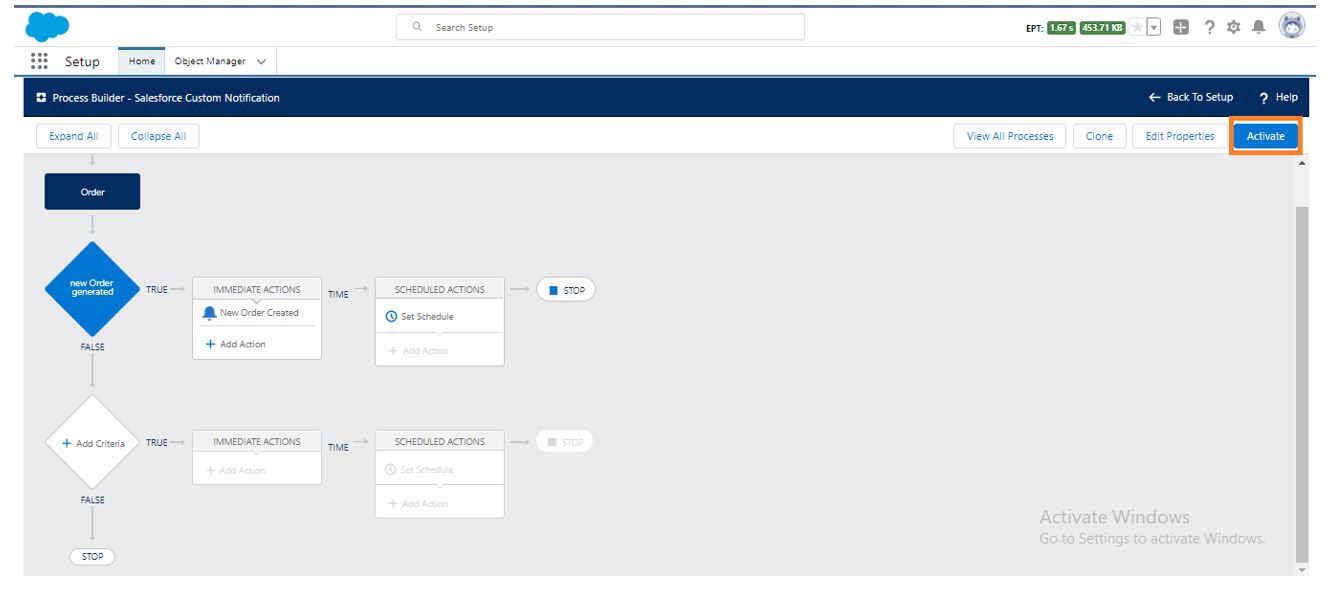Open the user profile avatar

click(x=1293, y=27)
